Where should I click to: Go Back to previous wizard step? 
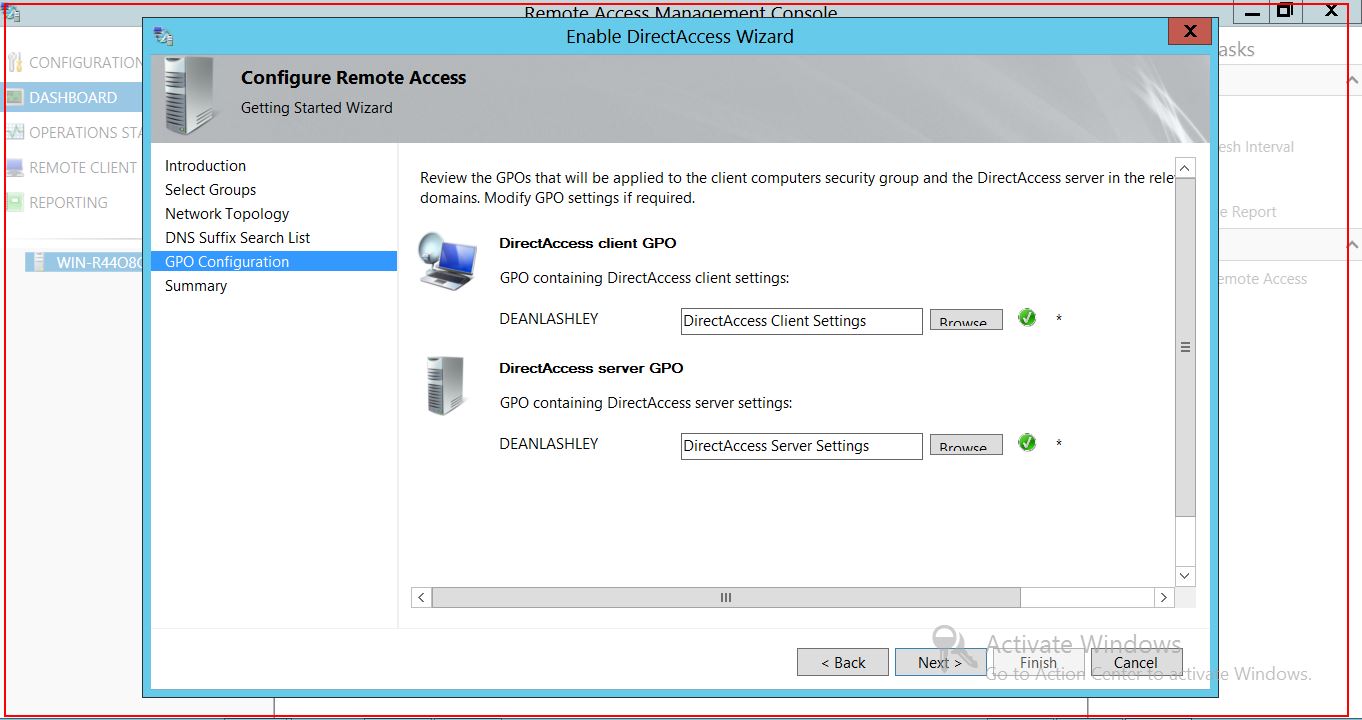coord(842,662)
